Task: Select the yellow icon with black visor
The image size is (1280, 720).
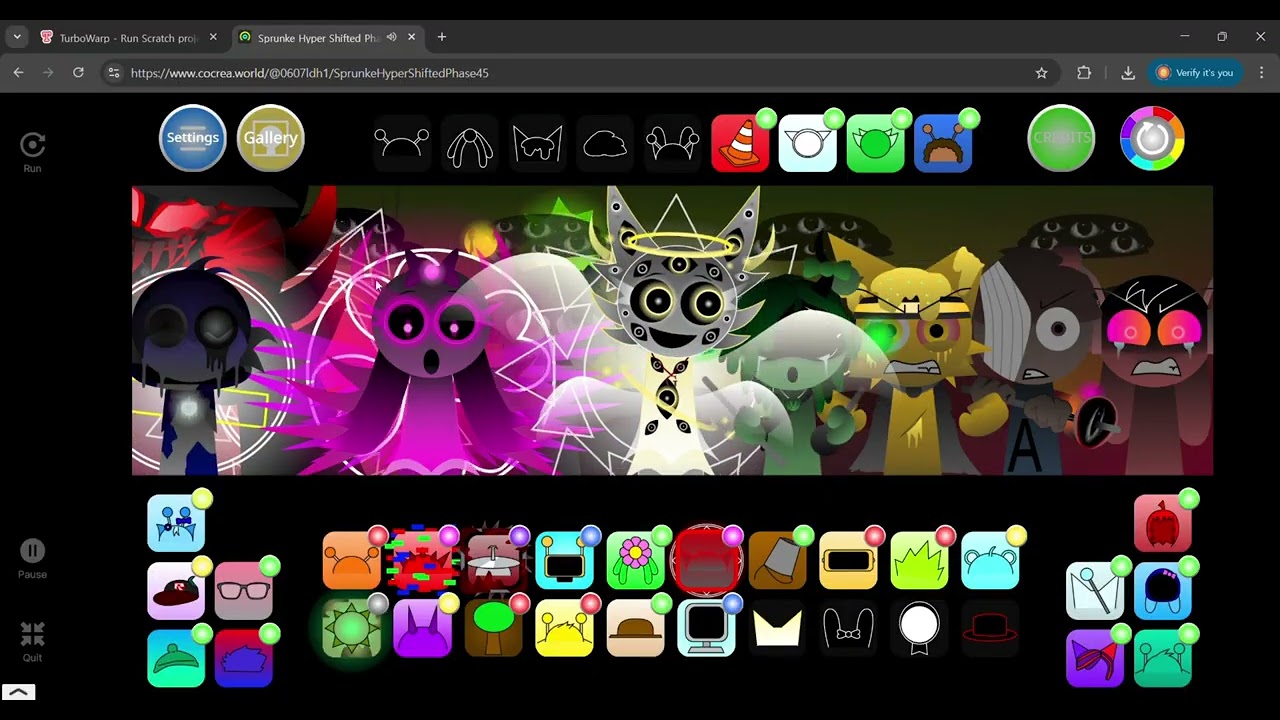Action: point(848,560)
